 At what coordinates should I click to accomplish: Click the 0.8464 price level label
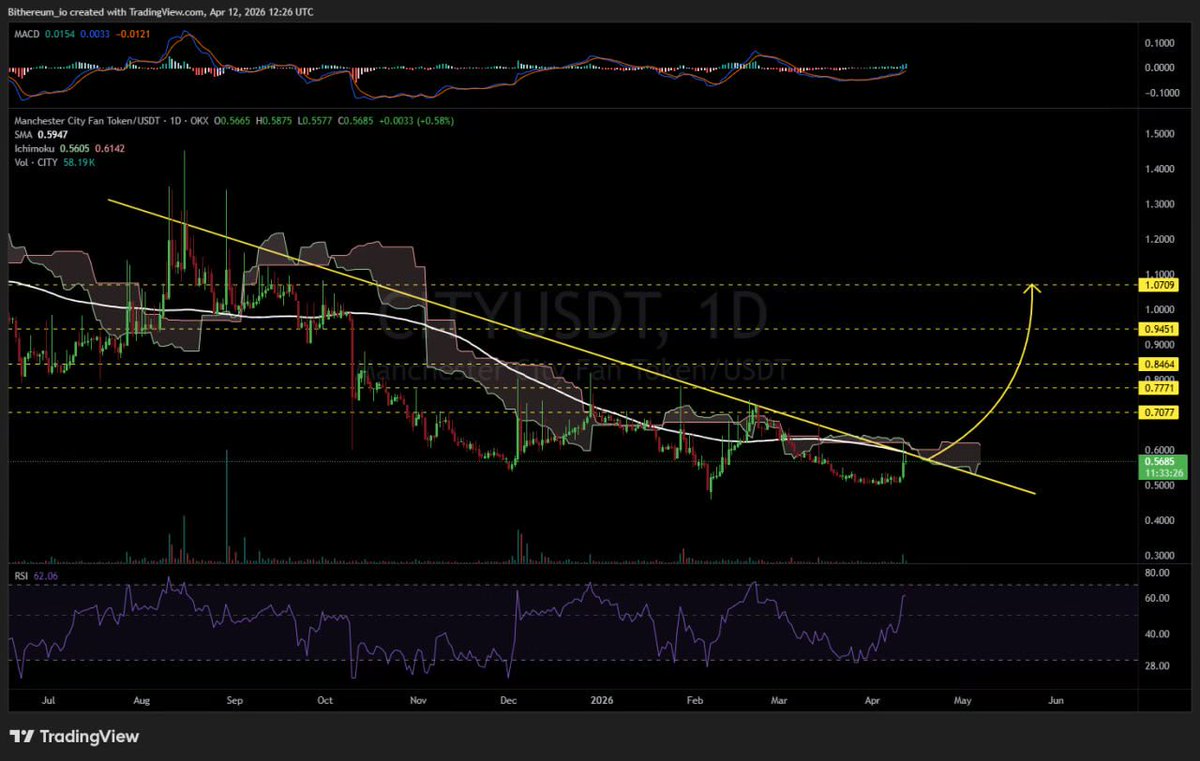click(x=1159, y=365)
